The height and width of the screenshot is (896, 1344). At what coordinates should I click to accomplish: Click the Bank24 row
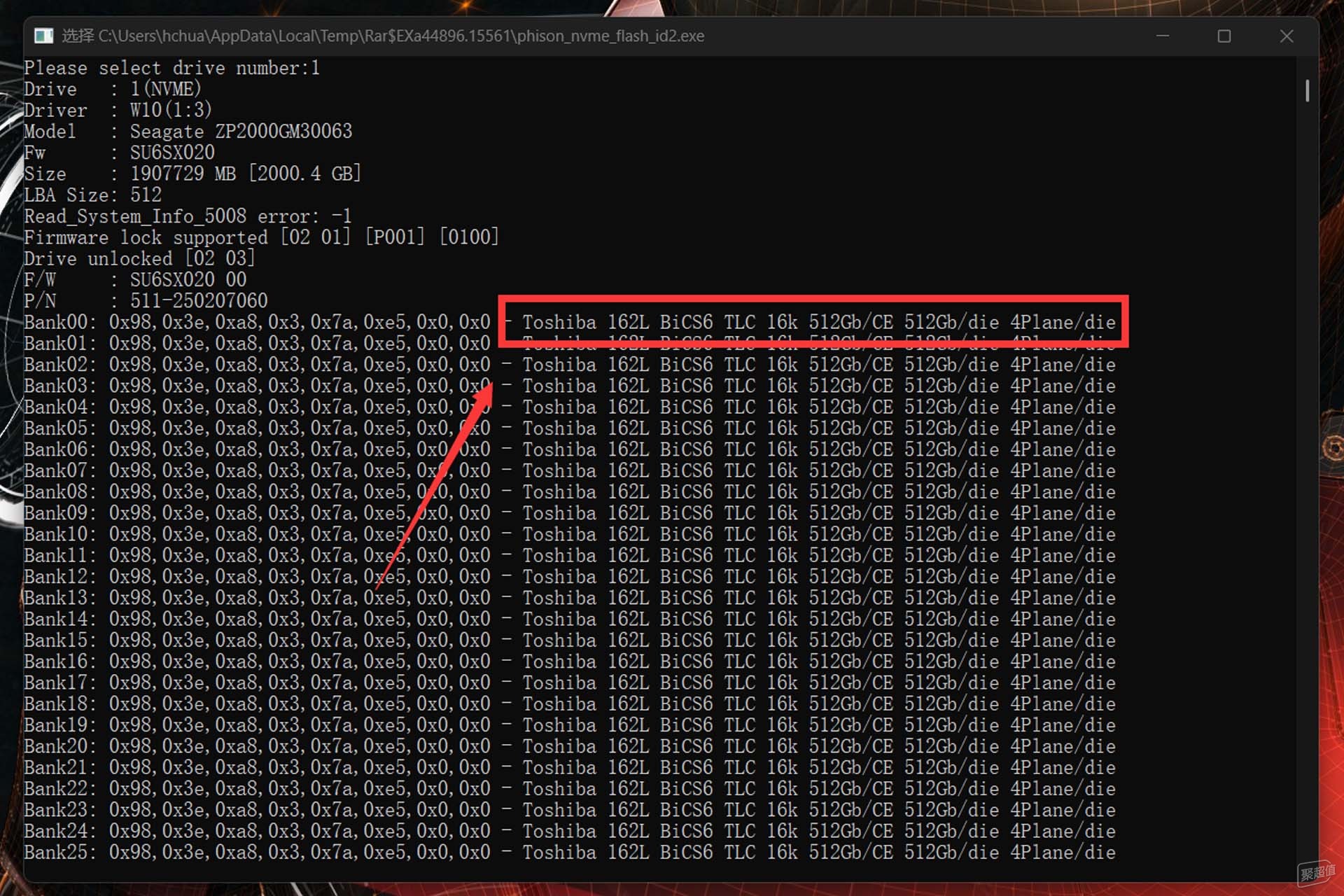pos(570,831)
